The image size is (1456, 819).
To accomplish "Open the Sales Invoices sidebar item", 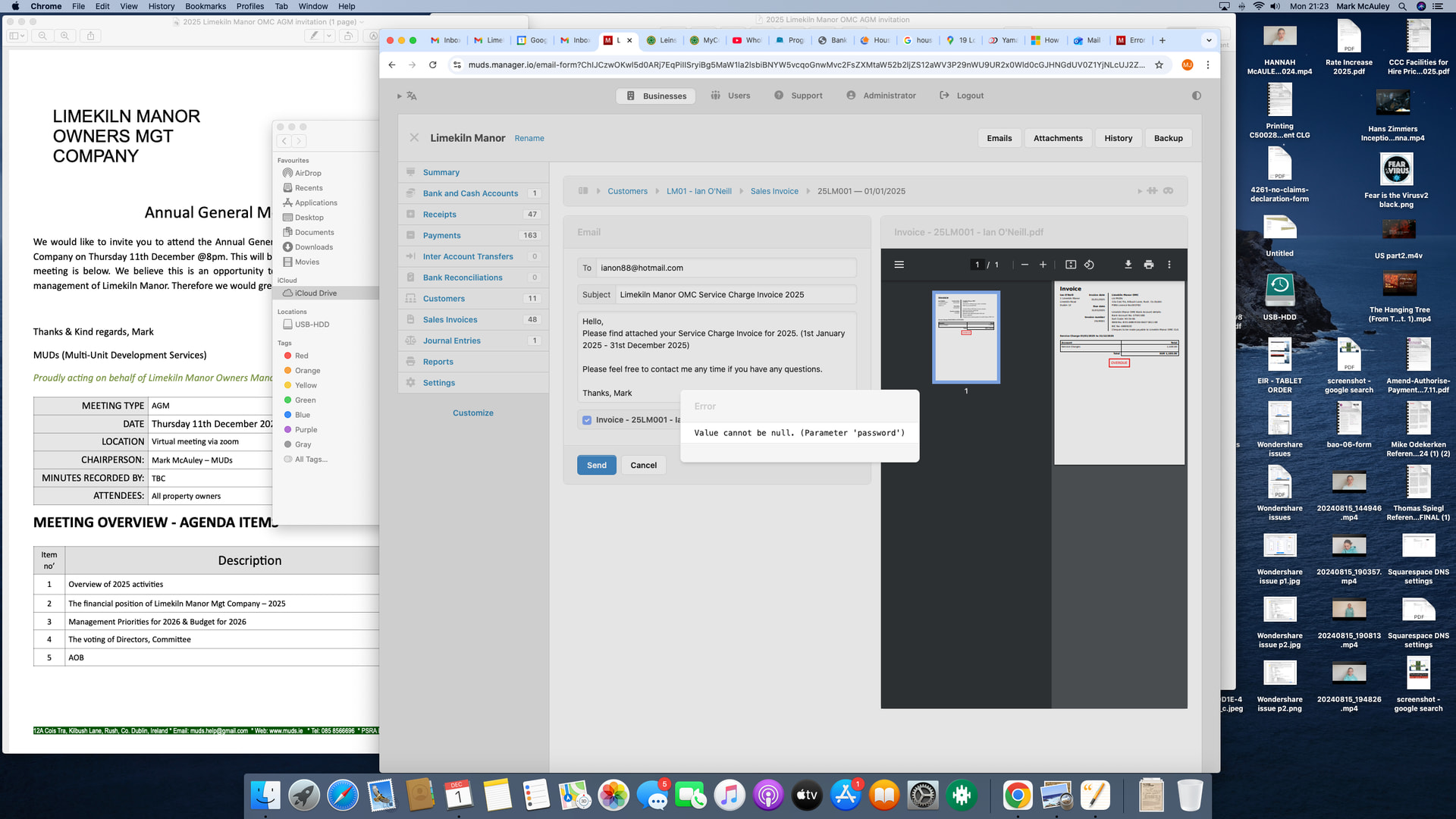I will [450, 319].
